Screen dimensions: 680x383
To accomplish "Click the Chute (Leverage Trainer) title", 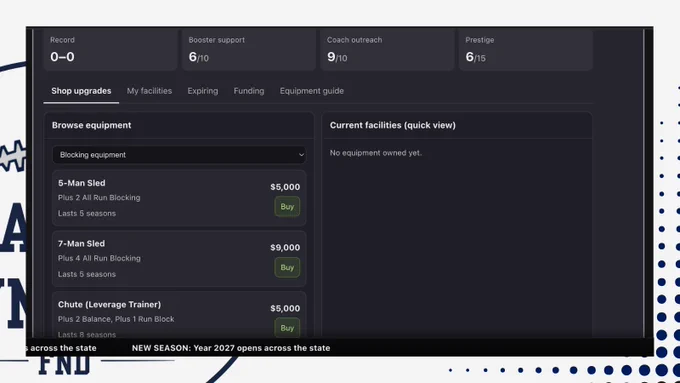I will pyautogui.click(x=109, y=304).
